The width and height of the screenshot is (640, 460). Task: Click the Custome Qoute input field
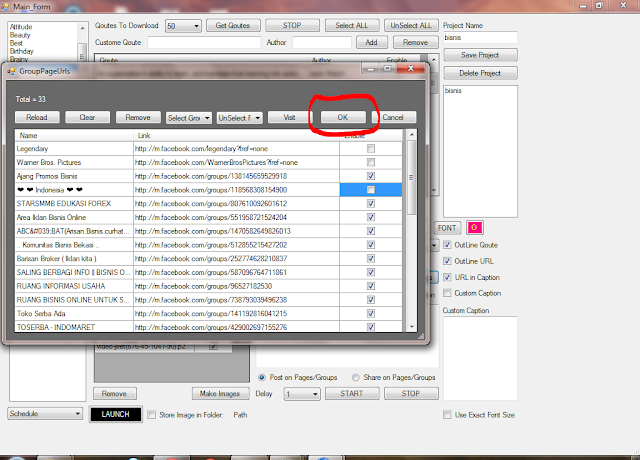(x=204, y=42)
